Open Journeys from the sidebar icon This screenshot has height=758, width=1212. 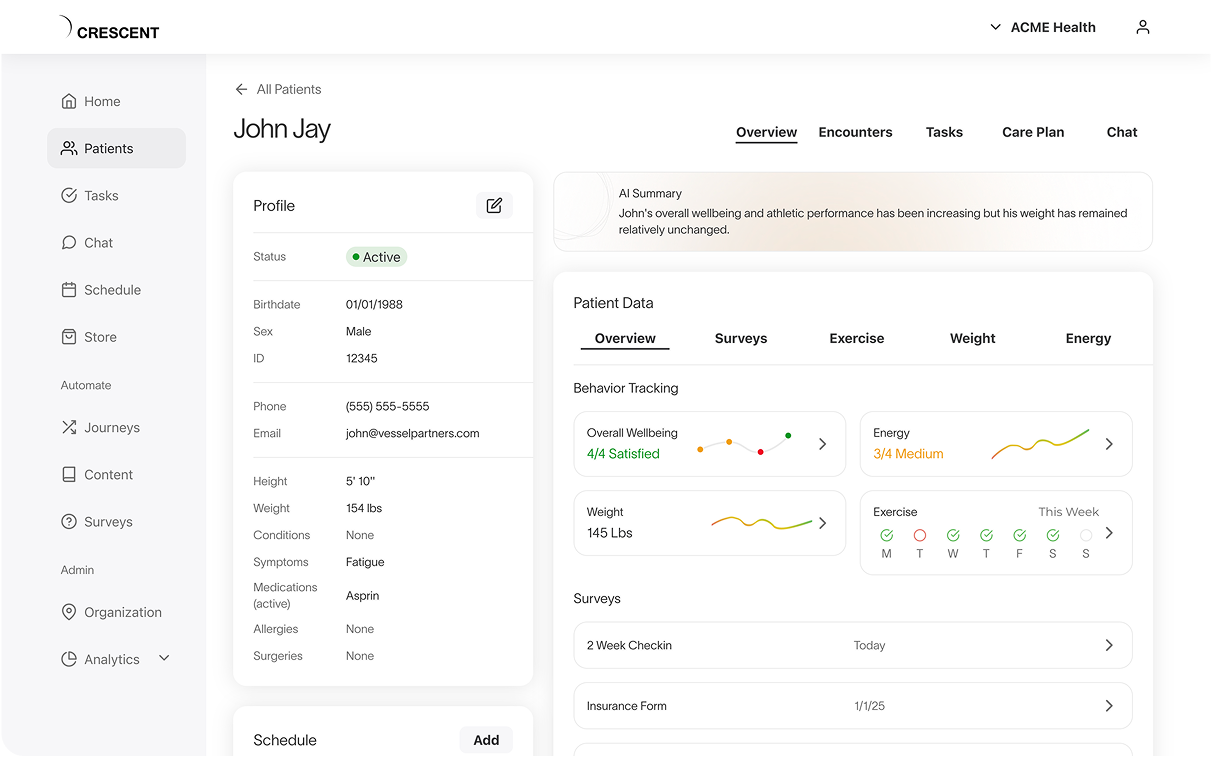pos(69,427)
